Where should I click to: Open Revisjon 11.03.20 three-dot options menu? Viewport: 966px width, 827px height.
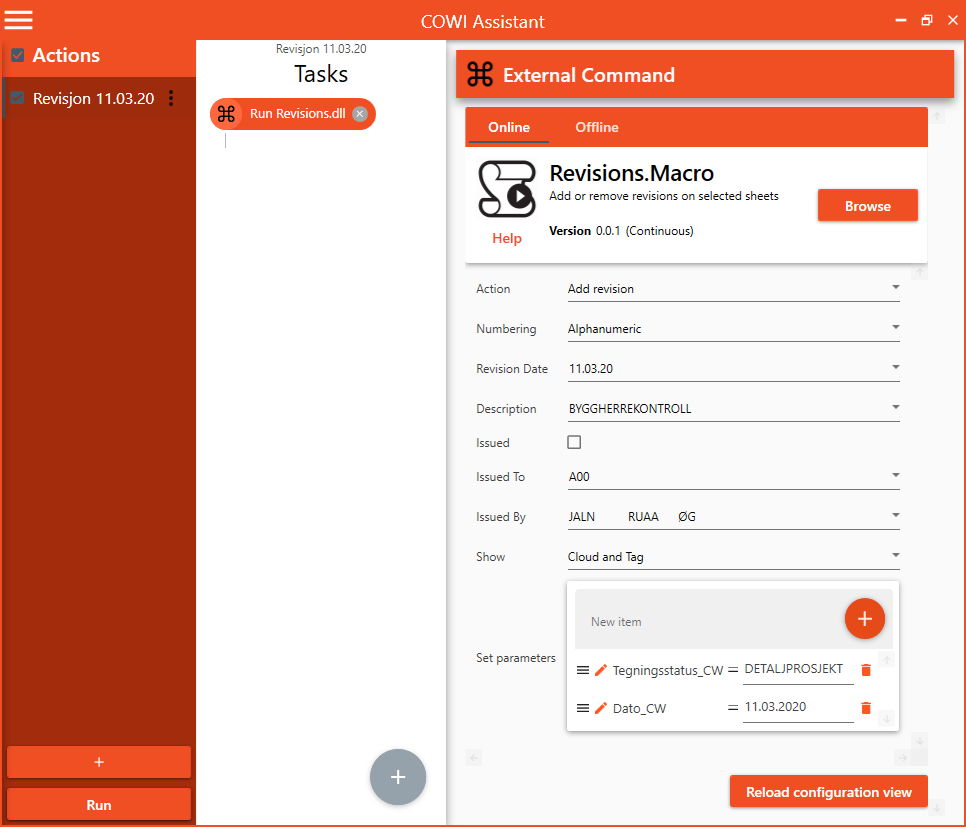point(171,98)
